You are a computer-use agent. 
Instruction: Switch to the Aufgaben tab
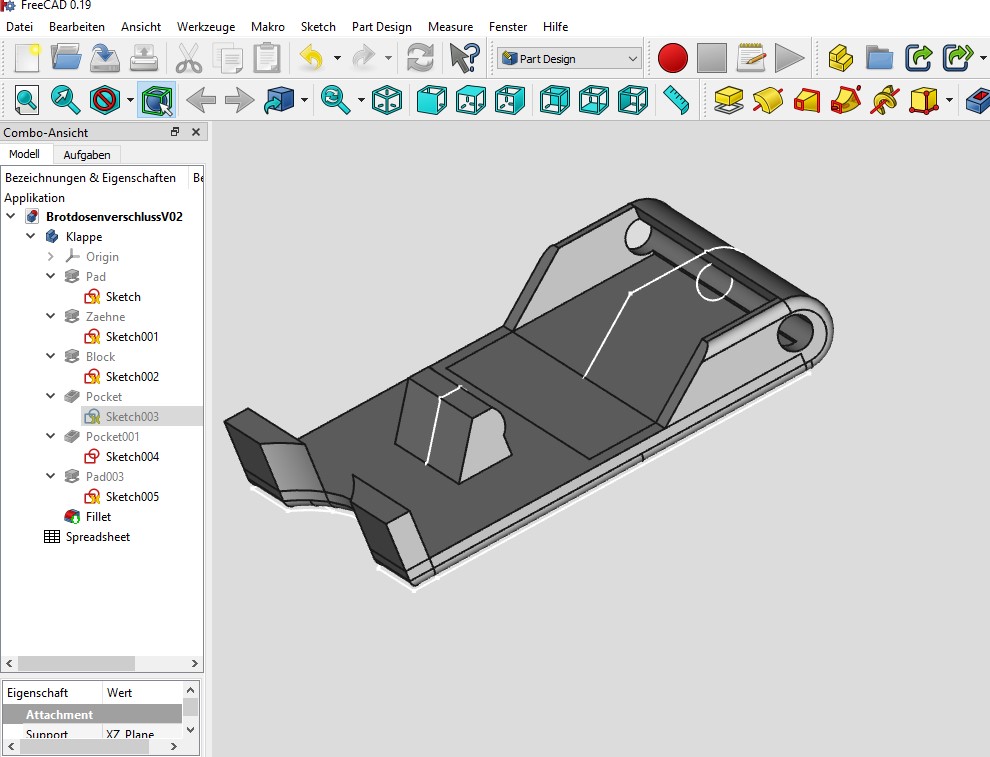87,155
